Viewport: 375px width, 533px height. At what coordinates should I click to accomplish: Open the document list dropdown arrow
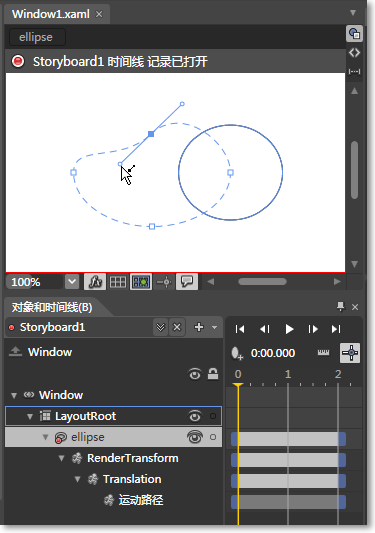point(353,13)
